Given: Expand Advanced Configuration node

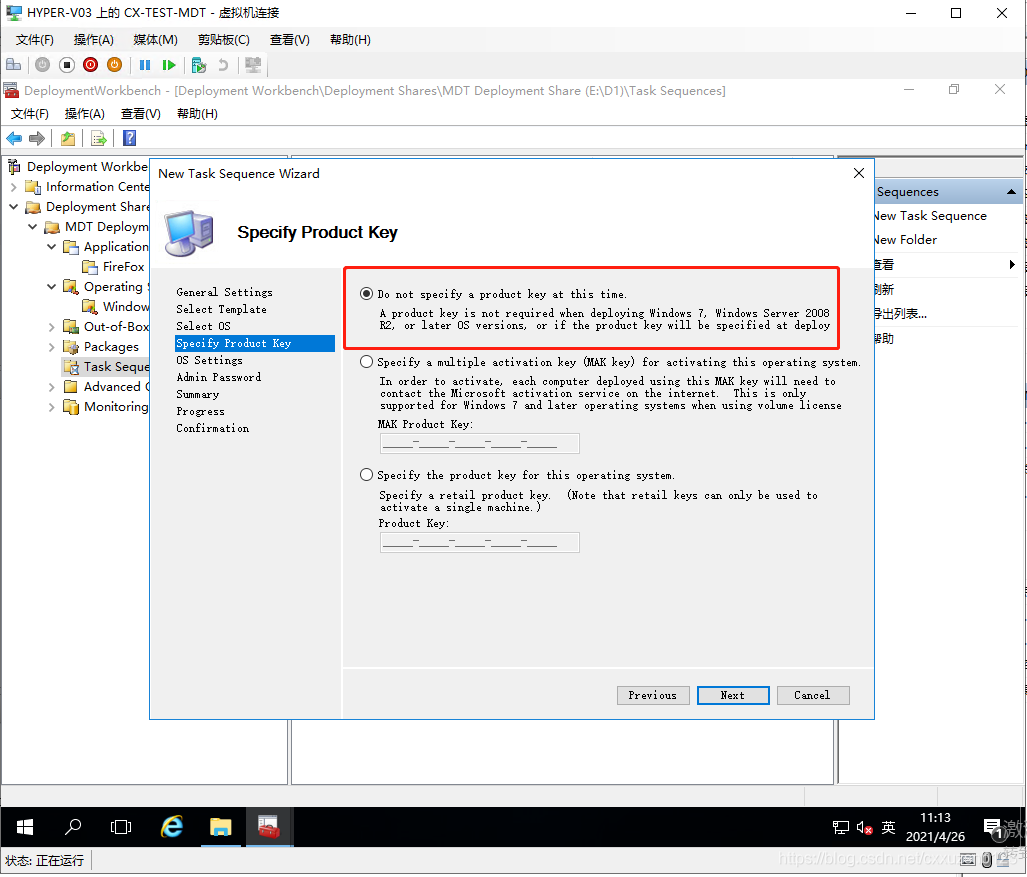Looking at the screenshot, I should (52, 387).
